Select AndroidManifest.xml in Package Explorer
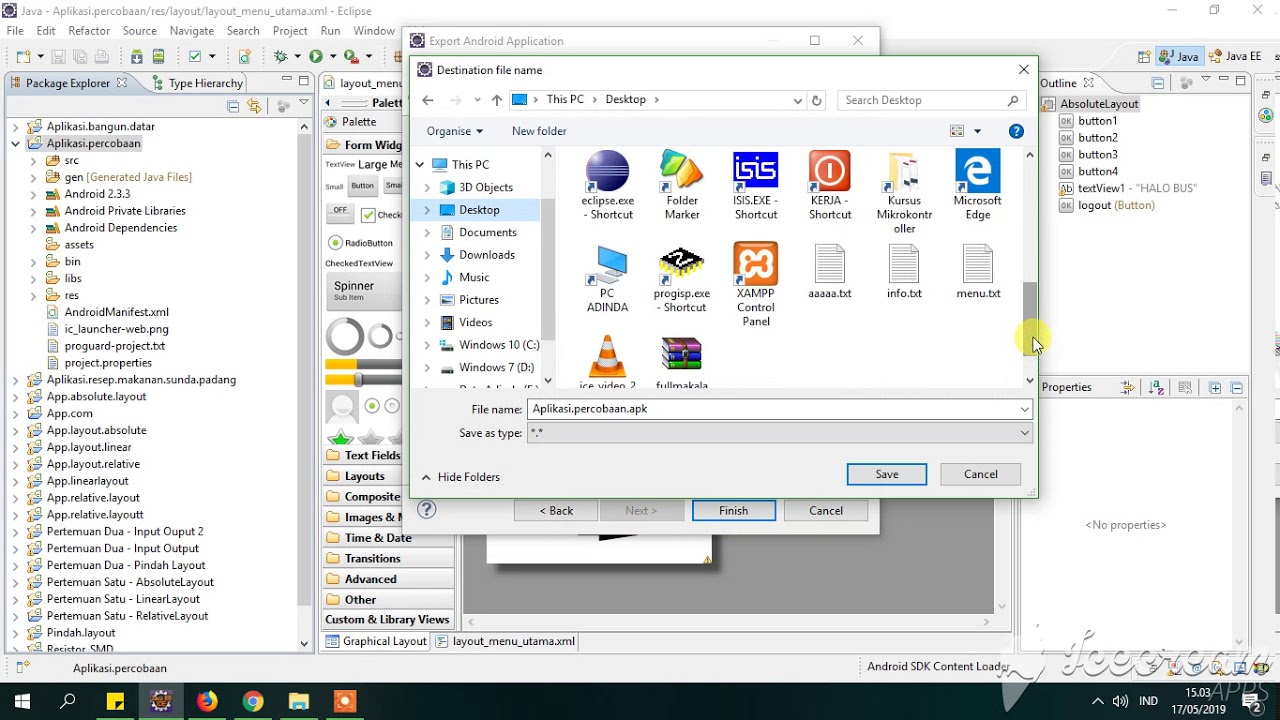This screenshot has width=1280, height=720. [x=116, y=312]
